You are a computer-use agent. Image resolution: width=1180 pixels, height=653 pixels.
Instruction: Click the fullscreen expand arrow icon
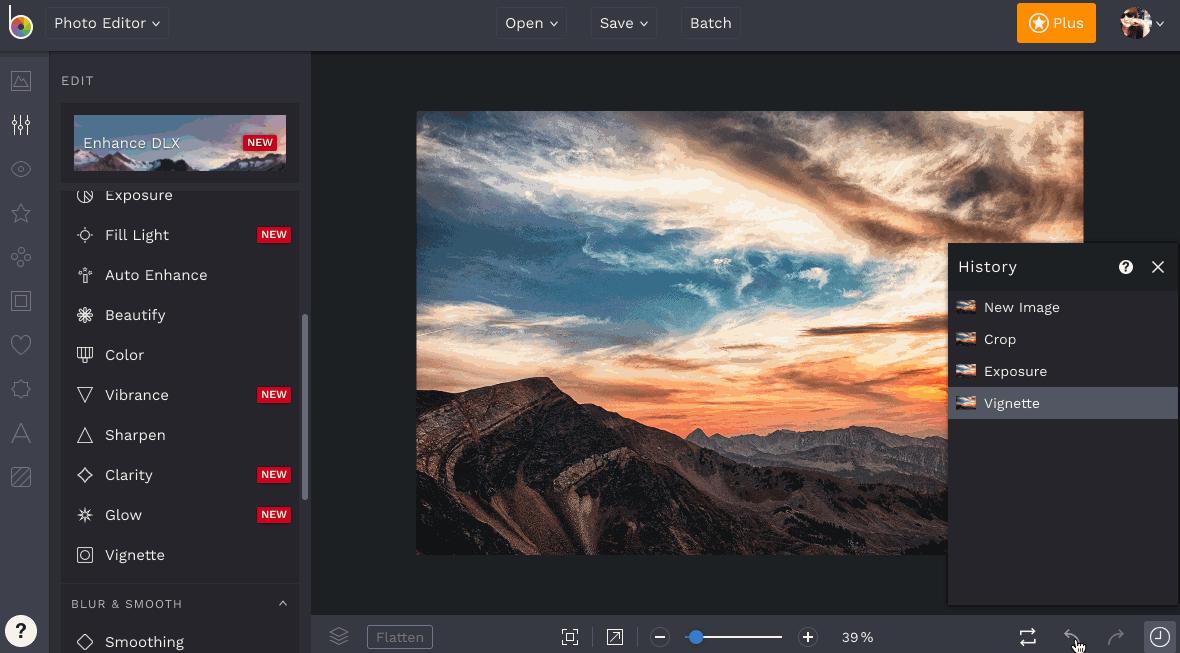tap(615, 637)
